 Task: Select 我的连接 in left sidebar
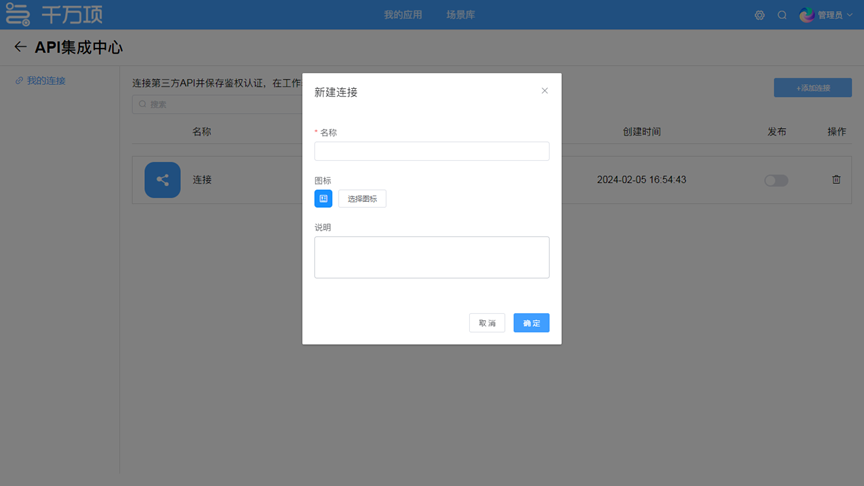[46, 81]
